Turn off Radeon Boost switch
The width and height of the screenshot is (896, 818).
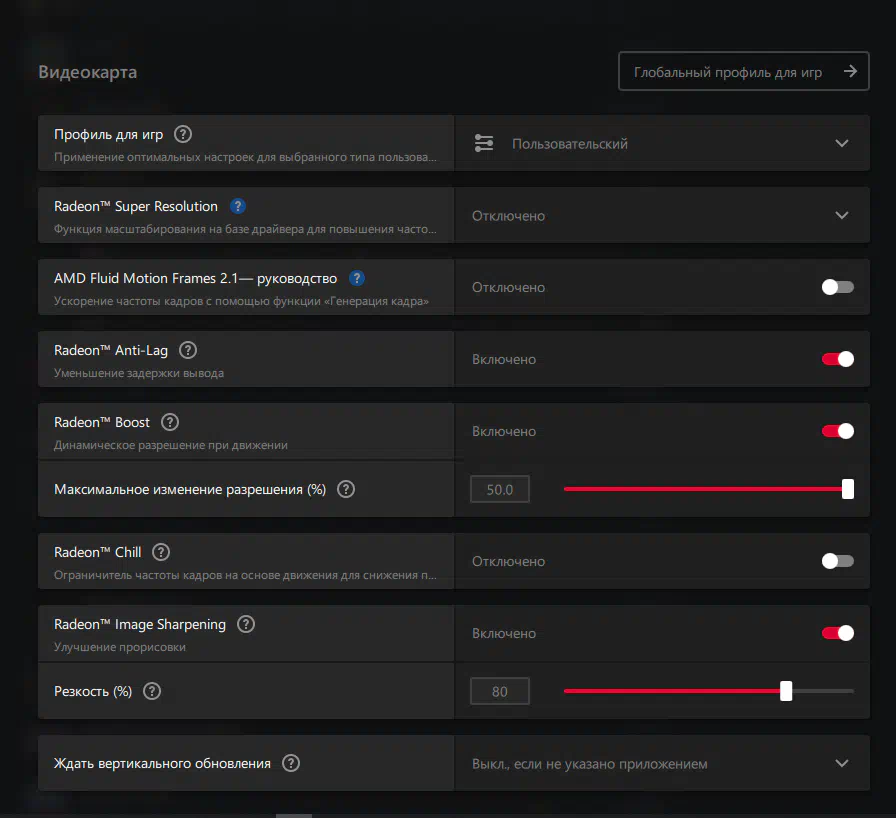[x=838, y=431]
